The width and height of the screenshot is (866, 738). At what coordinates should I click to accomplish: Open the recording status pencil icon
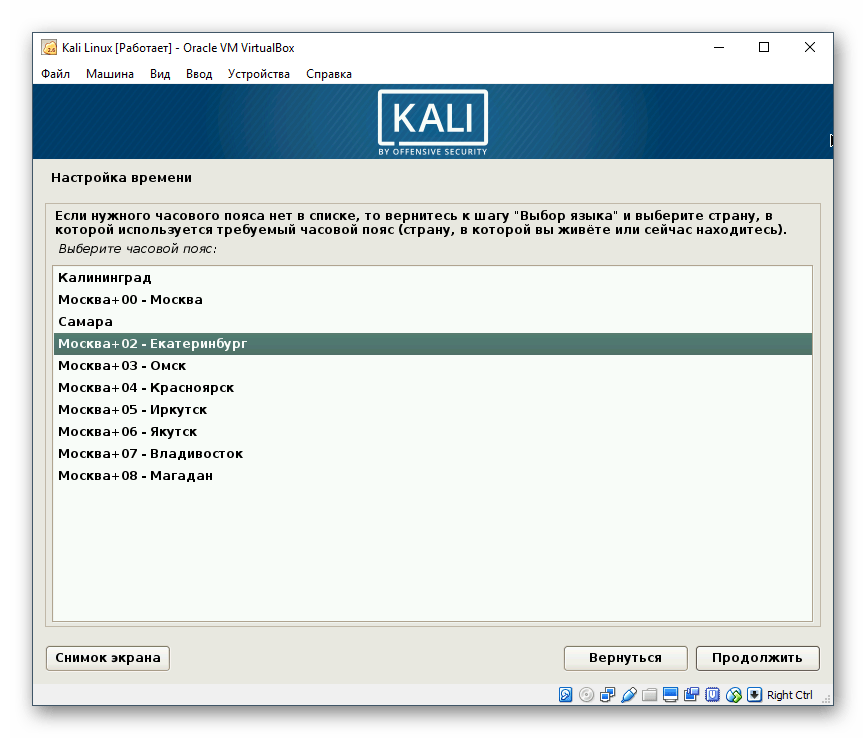tap(627, 695)
